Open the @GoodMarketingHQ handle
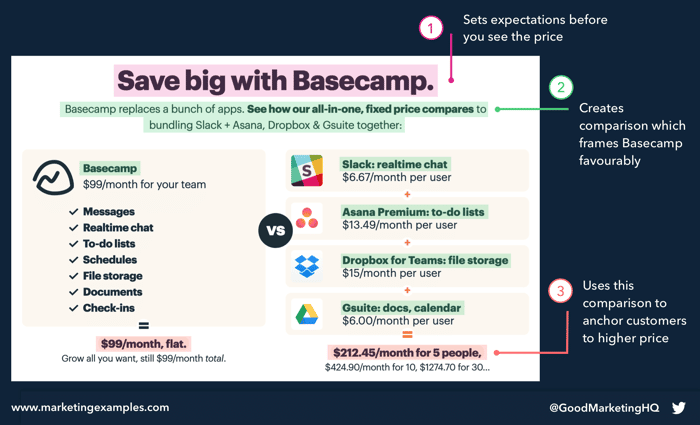Image resolution: width=700 pixels, height=425 pixels. pos(604,408)
